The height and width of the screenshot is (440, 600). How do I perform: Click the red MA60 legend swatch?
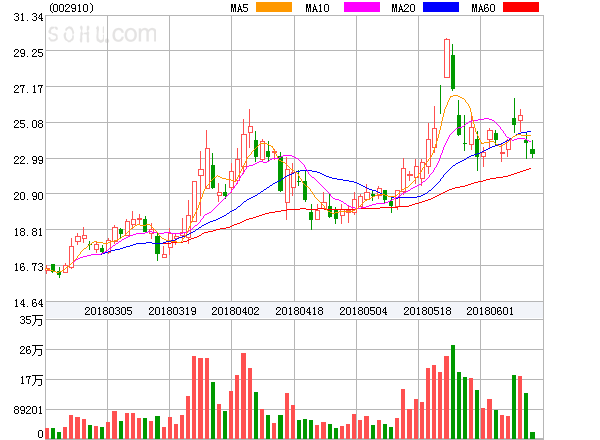click(521, 7)
